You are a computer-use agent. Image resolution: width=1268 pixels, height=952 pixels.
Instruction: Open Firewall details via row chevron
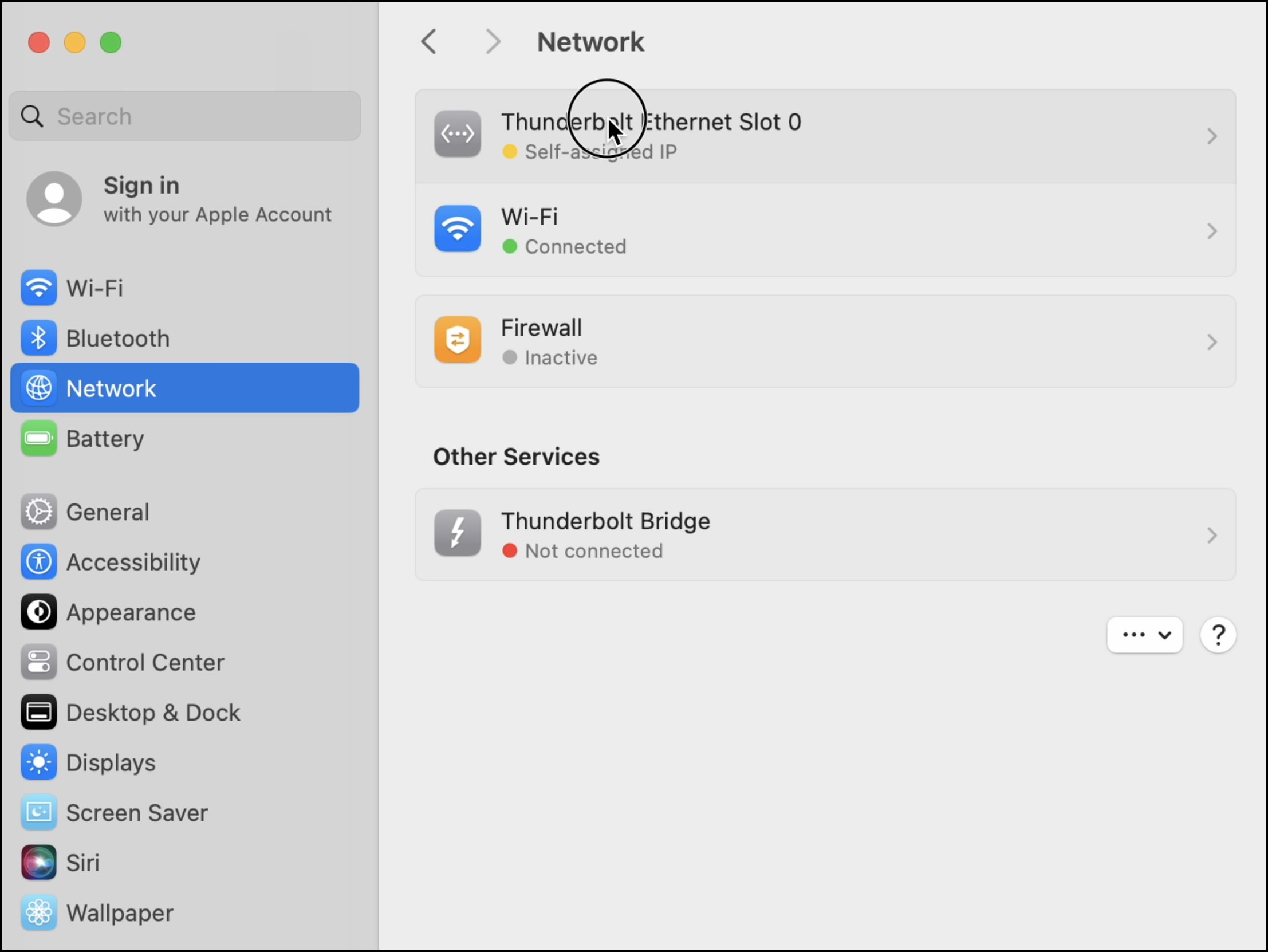[x=1211, y=342]
